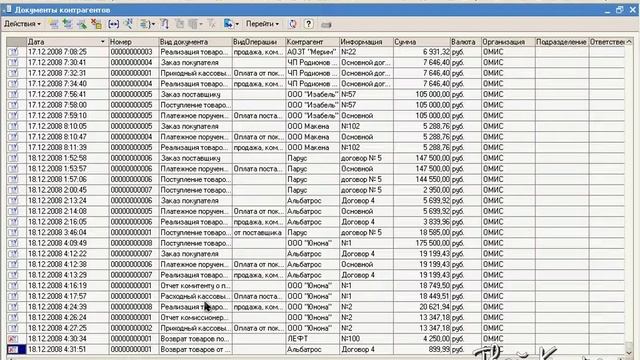Click scroll-up arrow of the vertical scrollbar
Image resolution: width=640 pixels, height=360 pixels.
tap(629, 42)
